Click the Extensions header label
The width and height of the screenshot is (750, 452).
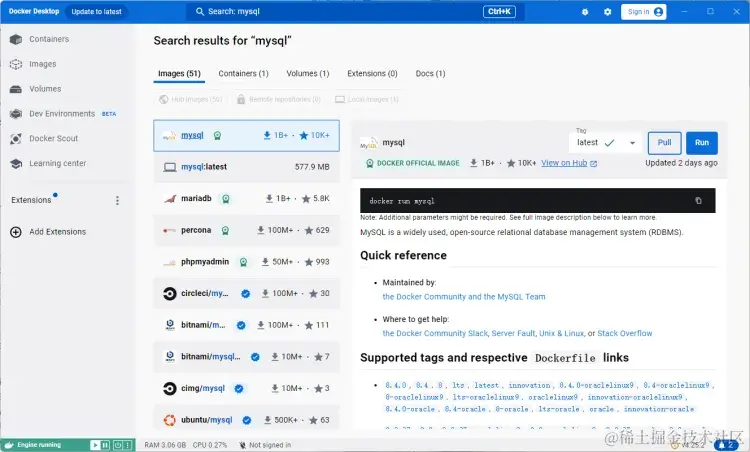[x=31, y=200]
